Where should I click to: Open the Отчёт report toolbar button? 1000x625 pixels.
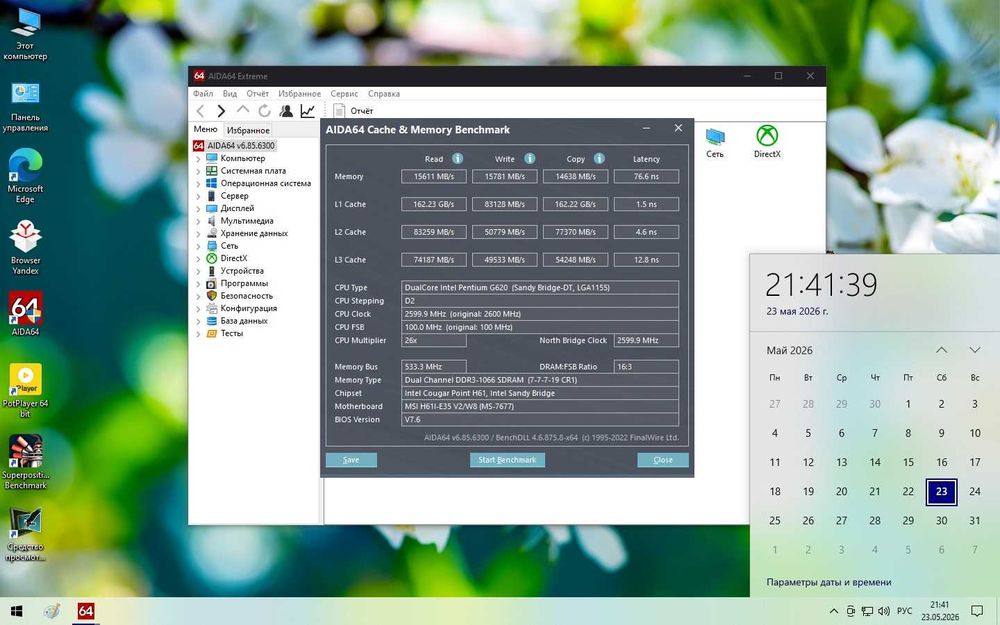tap(353, 111)
